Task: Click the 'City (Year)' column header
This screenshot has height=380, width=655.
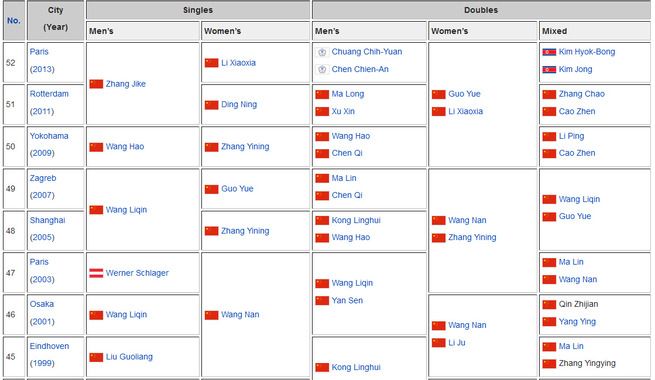Action: (56, 20)
